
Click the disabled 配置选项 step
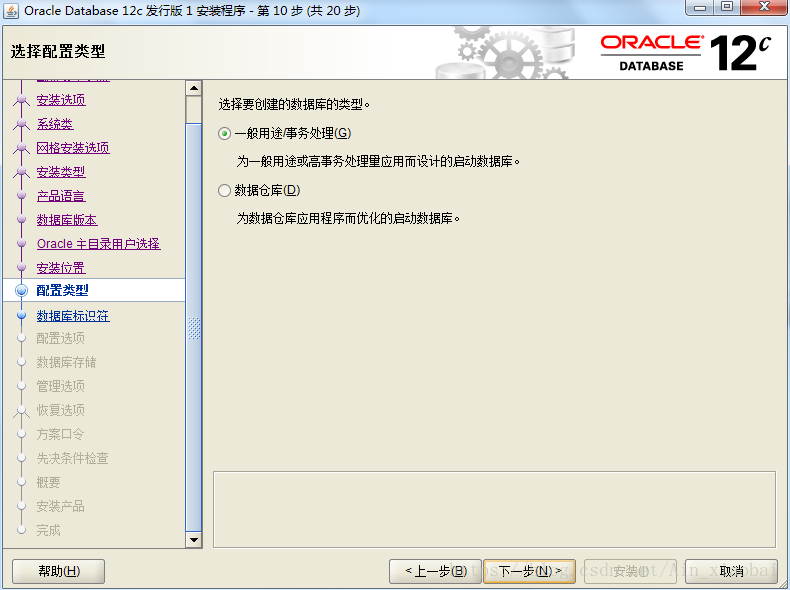[x=60, y=338]
